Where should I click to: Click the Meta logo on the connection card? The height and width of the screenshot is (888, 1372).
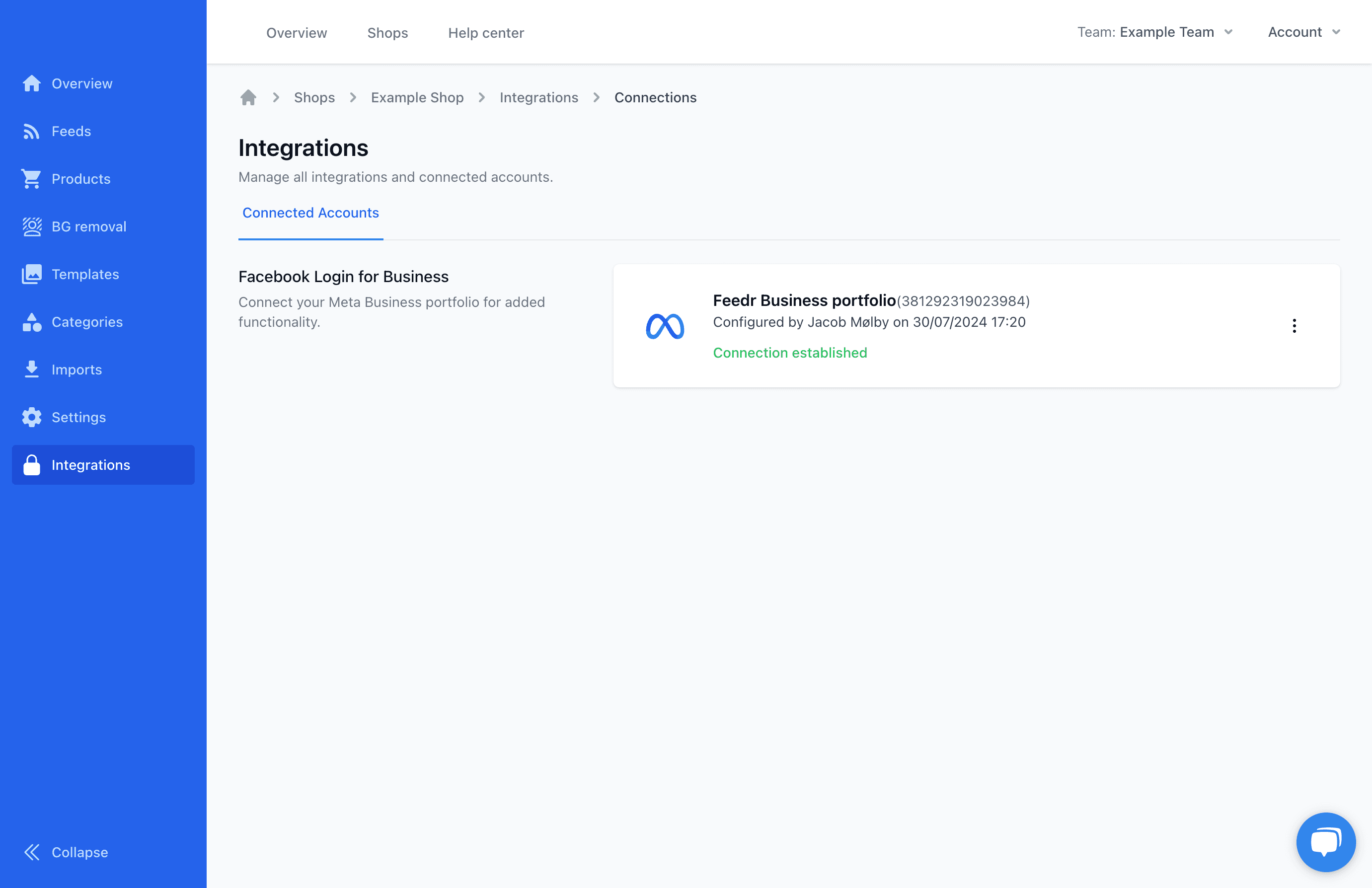click(665, 326)
